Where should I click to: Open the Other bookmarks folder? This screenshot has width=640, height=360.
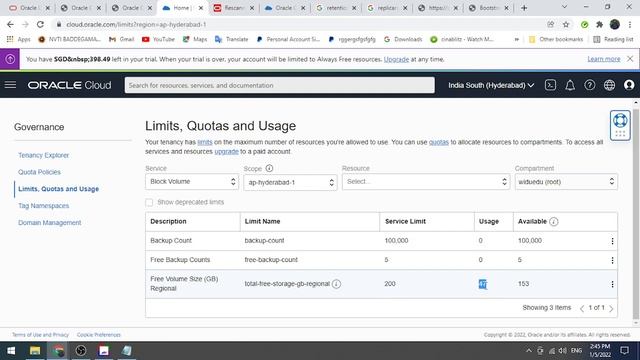[556, 39]
